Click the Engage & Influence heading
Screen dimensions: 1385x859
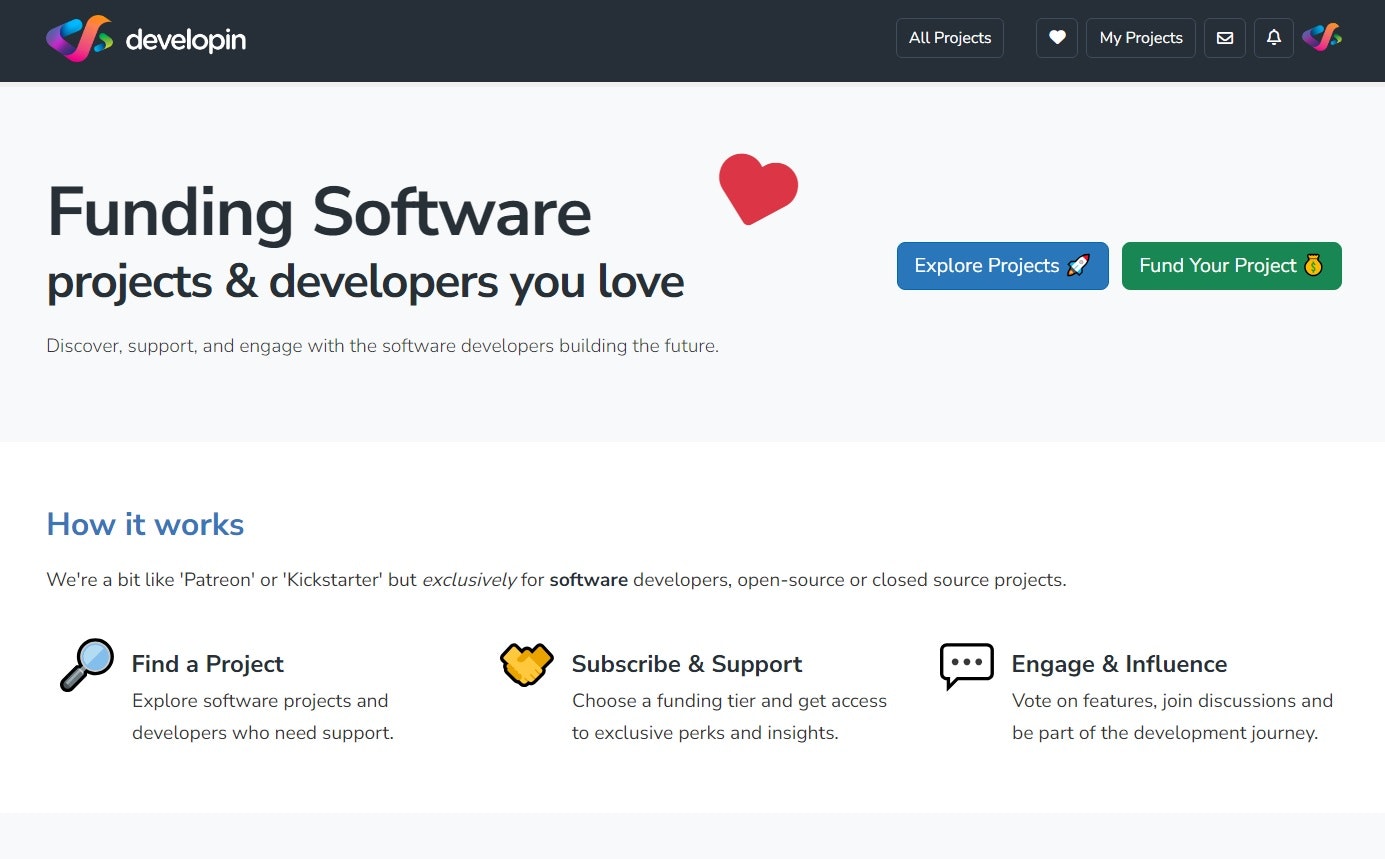(x=1119, y=664)
